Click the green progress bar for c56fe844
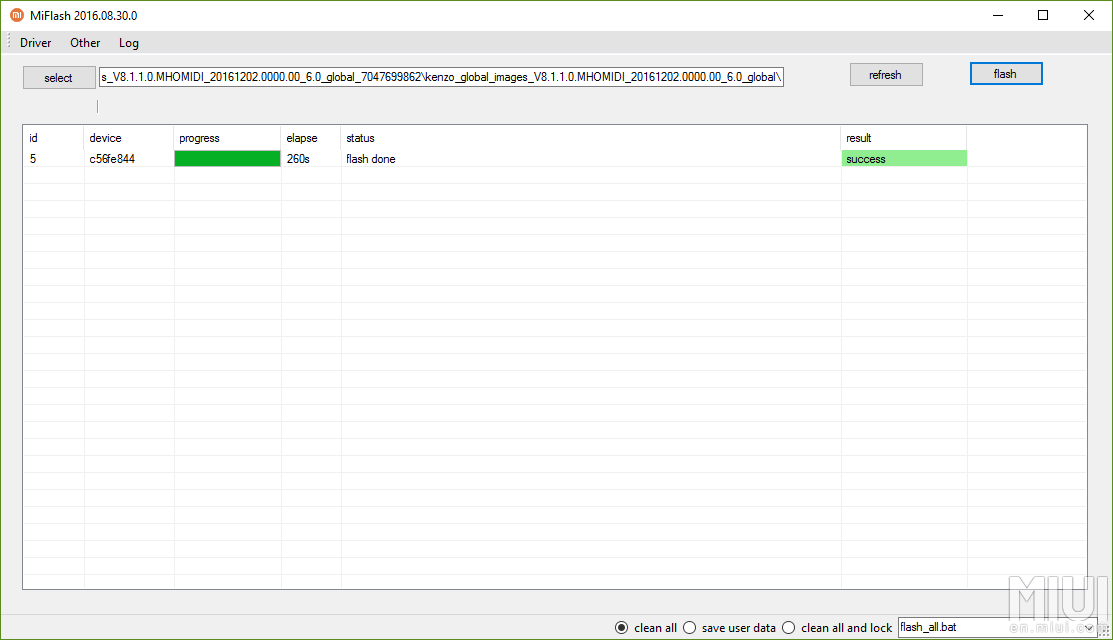The height and width of the screenshot is (640, 1113). tap(227, 159)
